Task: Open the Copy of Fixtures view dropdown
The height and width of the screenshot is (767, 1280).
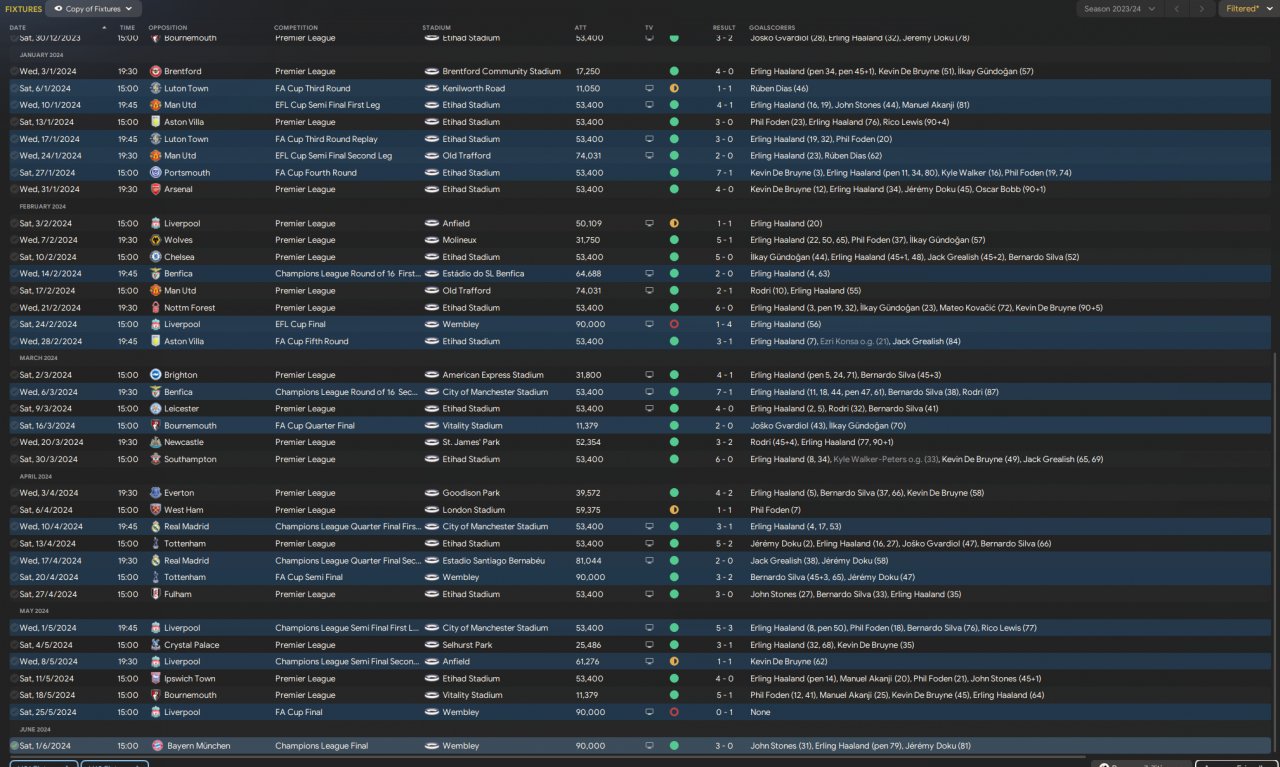Action: coord(93,9)
